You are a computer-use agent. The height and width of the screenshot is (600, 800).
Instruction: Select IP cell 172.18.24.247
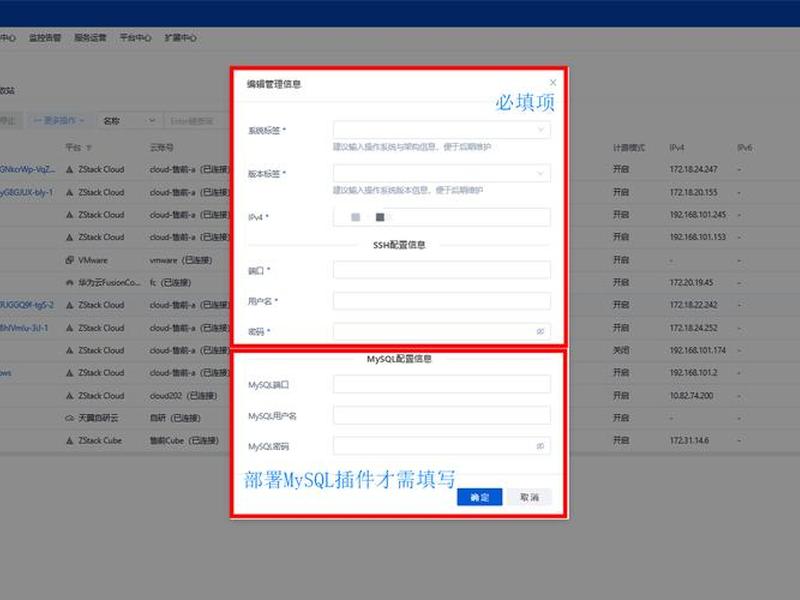(693, 169)
